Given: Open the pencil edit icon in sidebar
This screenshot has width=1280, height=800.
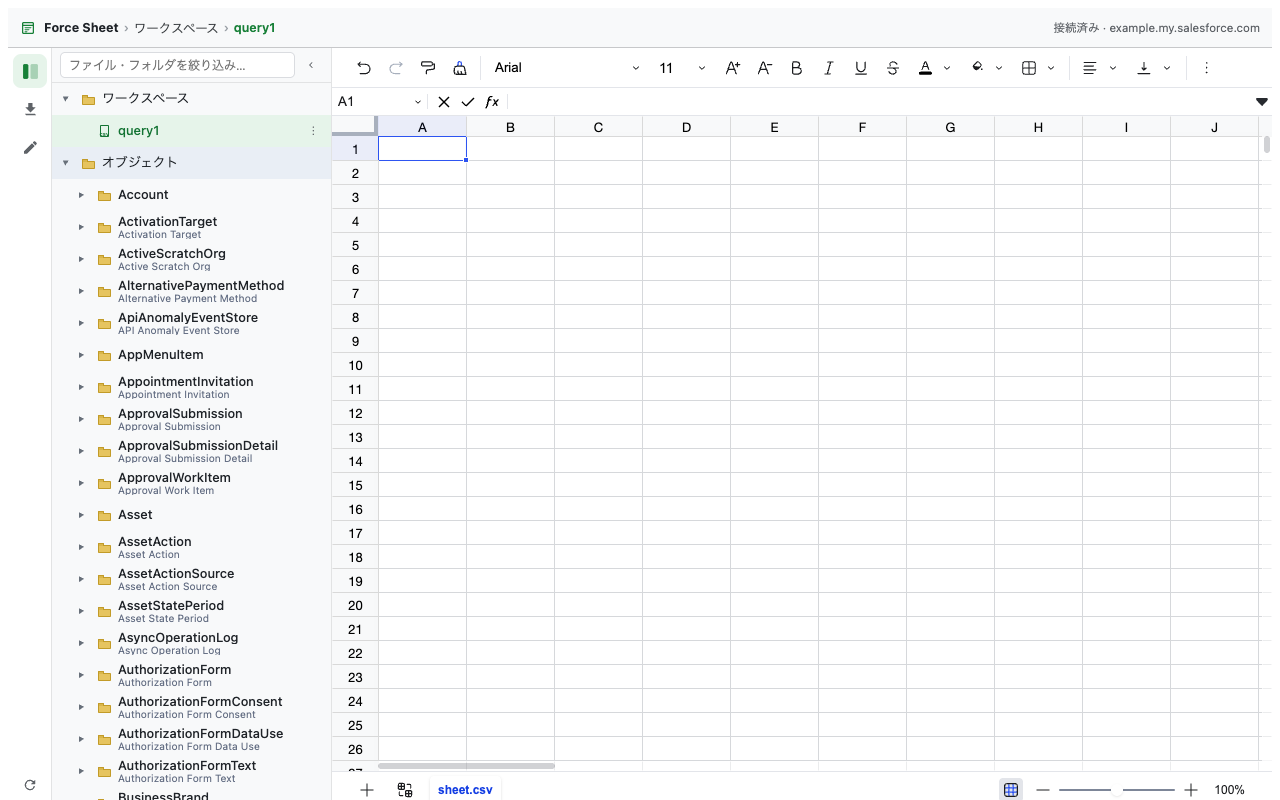Looking at the screenshot, I should [x=30, y=147].
